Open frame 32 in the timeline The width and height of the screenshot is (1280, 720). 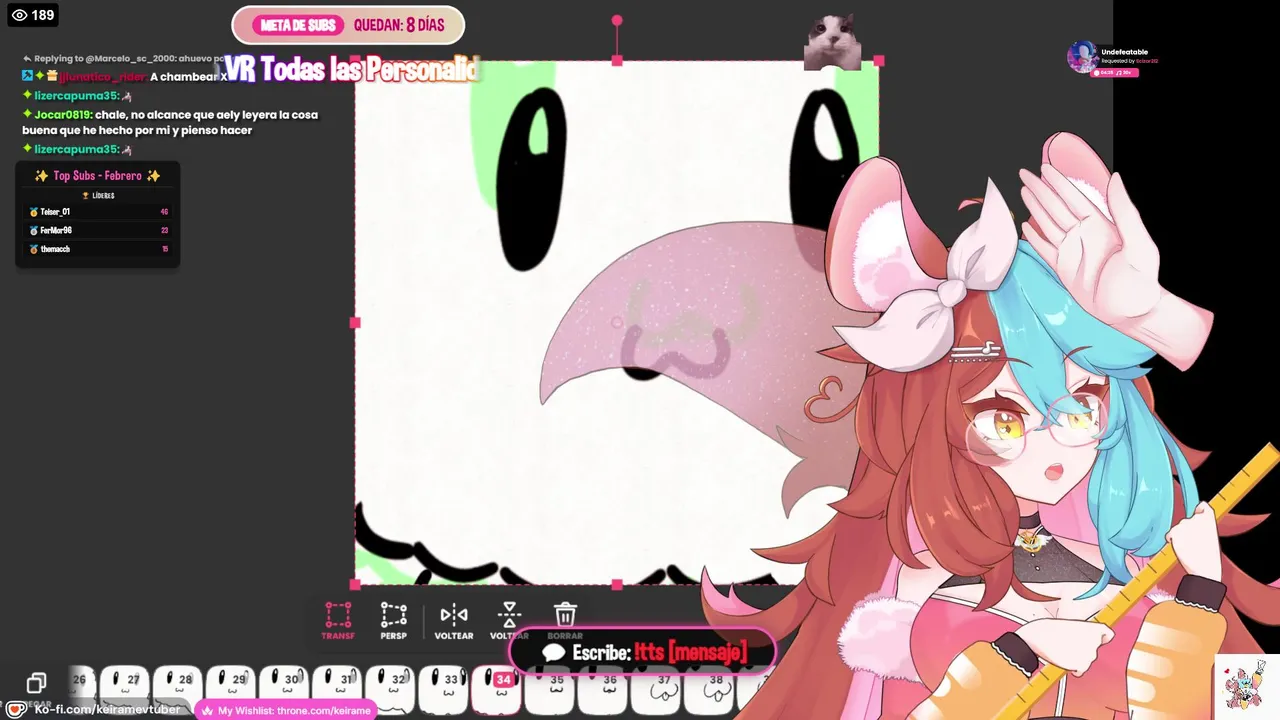pos(390,688)
